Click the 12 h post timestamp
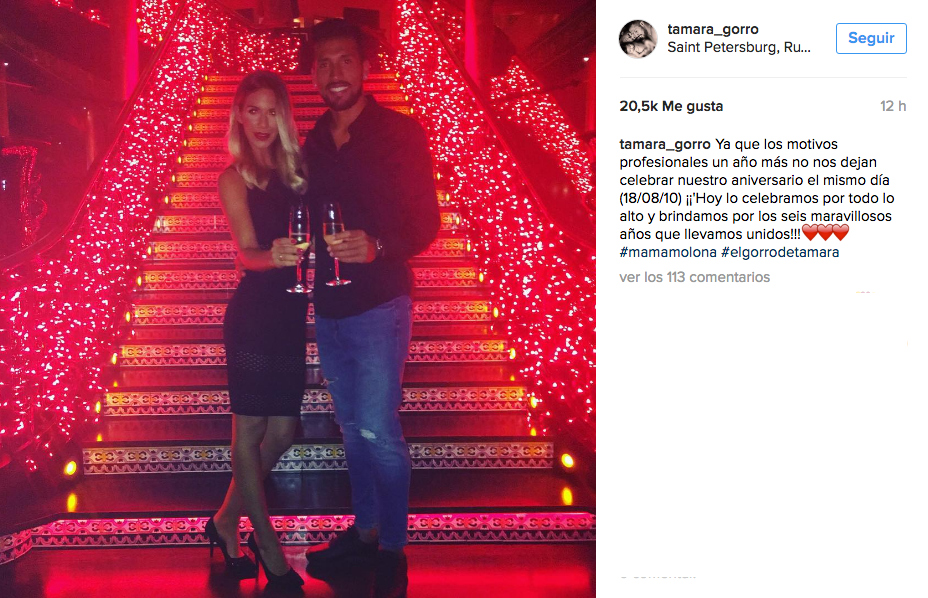Screen dimensions: 928x598 click(893, 106)
